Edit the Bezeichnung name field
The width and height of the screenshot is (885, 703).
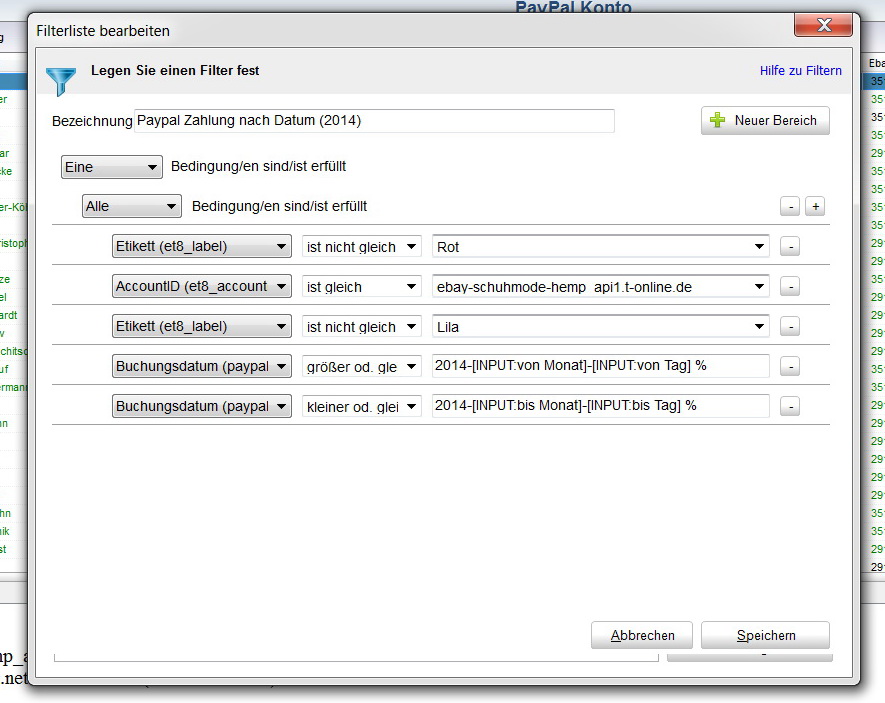pos(374,121)
